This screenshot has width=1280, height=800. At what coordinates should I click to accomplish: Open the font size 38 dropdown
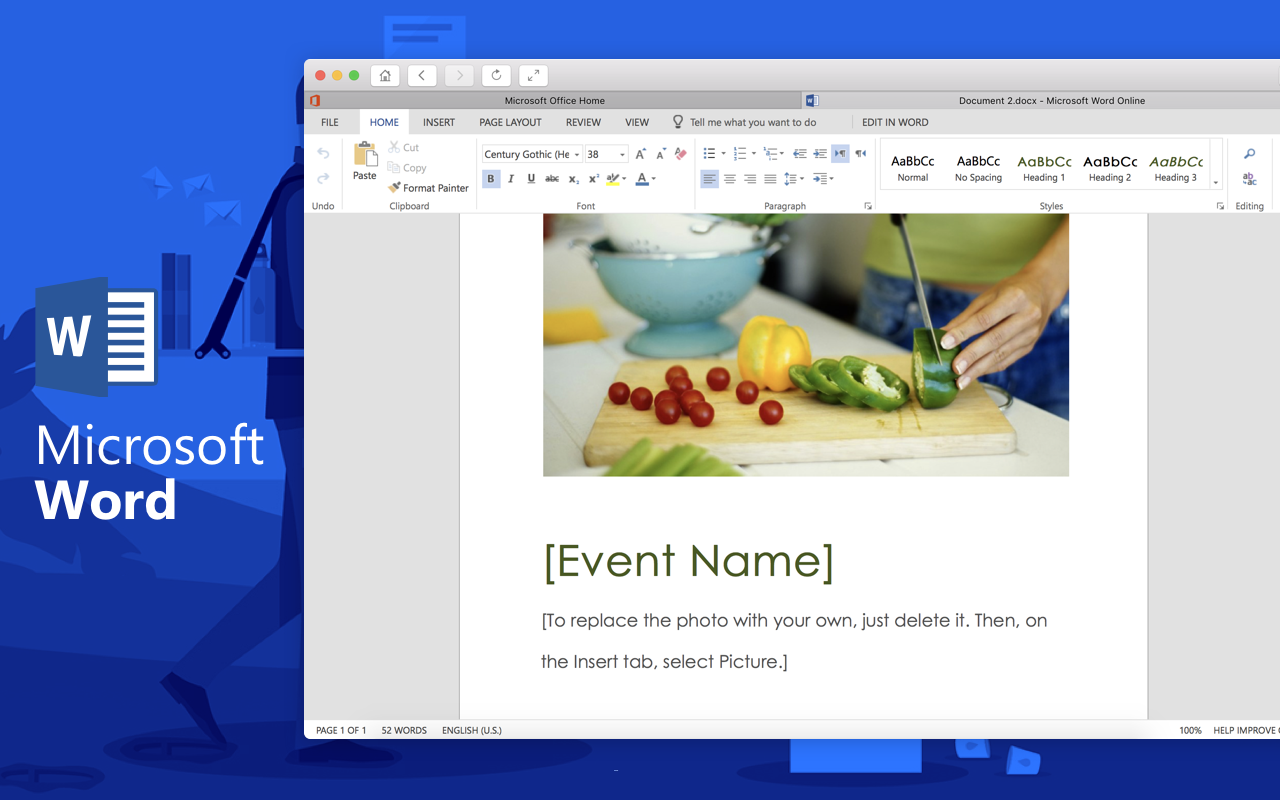click(x=622, y=155)
